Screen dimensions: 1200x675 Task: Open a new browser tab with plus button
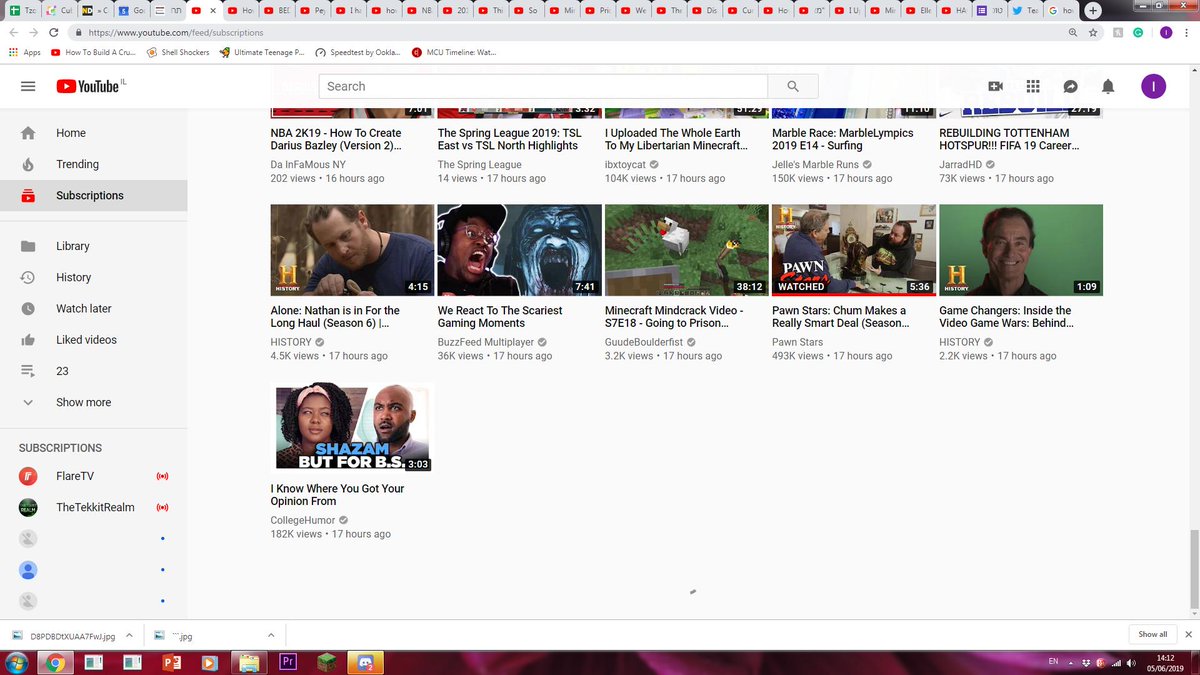click(x=1094, y=10)
